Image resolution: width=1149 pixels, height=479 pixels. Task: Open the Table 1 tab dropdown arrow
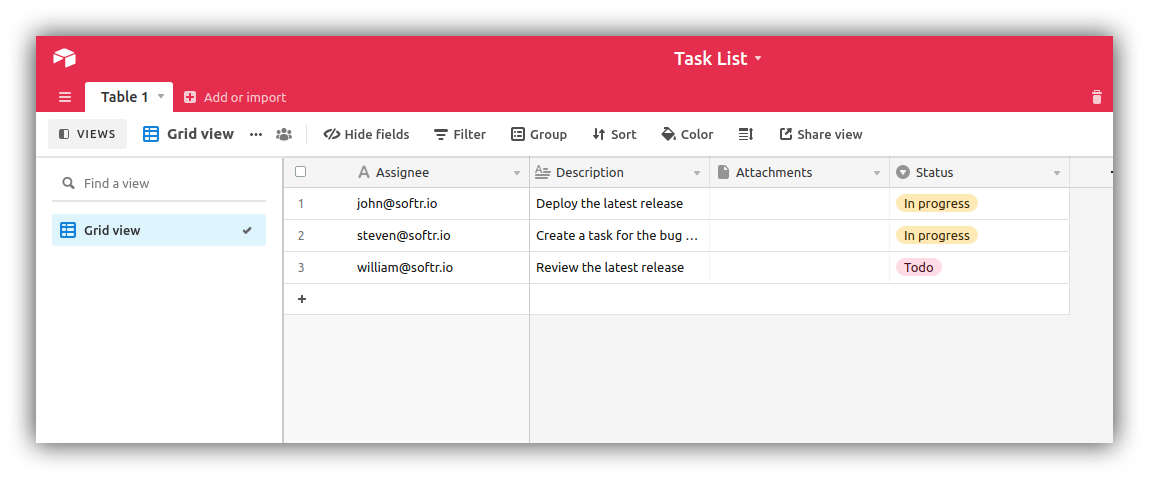[x=161, y=97]
